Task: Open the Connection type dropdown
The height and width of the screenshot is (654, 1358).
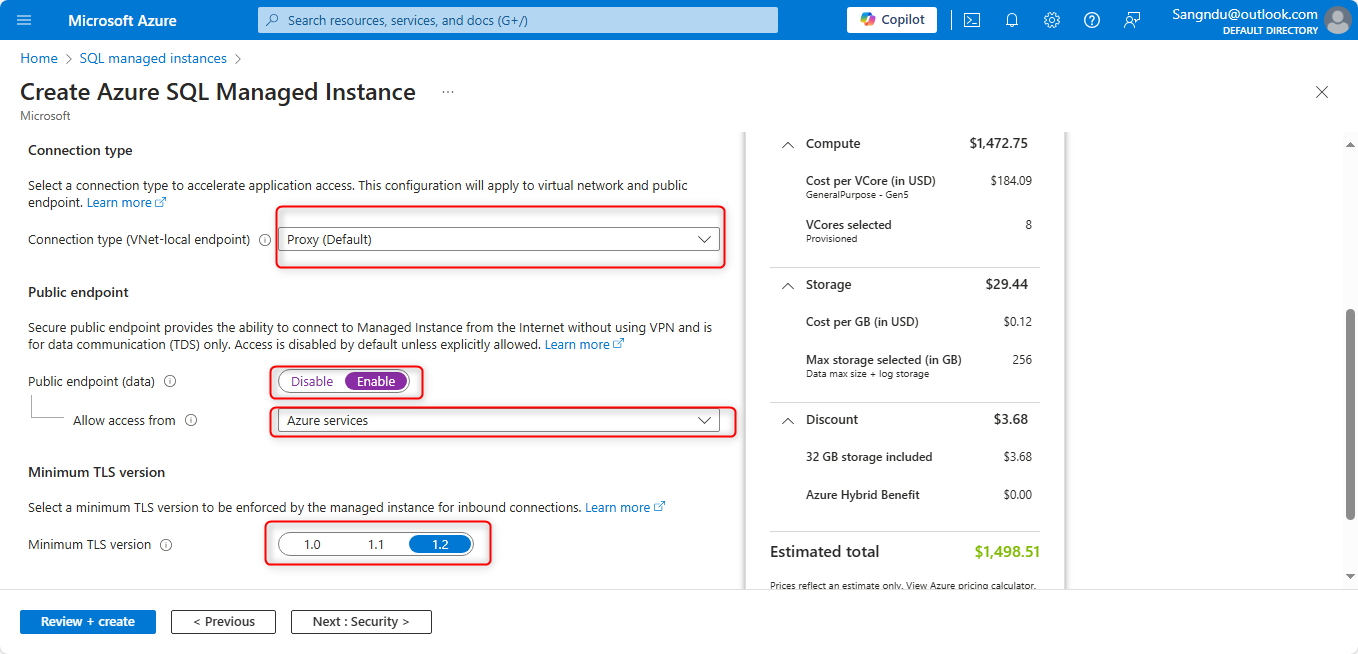Action: (x=499, y=240)
